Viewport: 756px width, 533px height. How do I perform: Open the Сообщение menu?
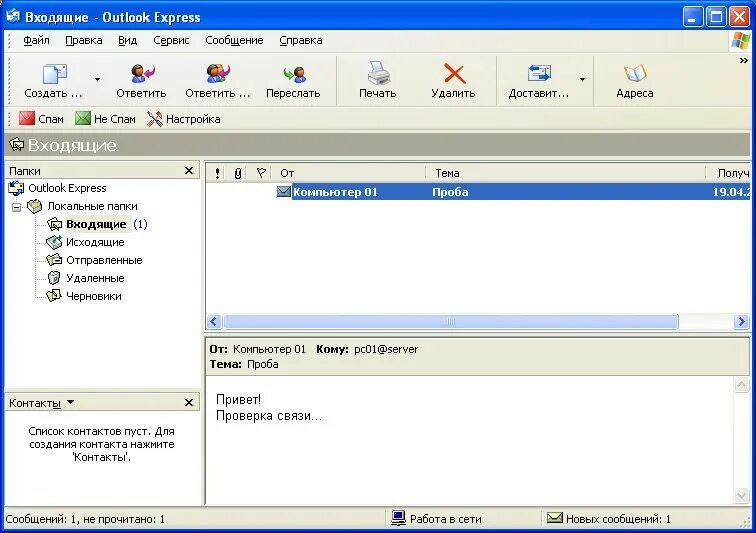coord(234,41)
